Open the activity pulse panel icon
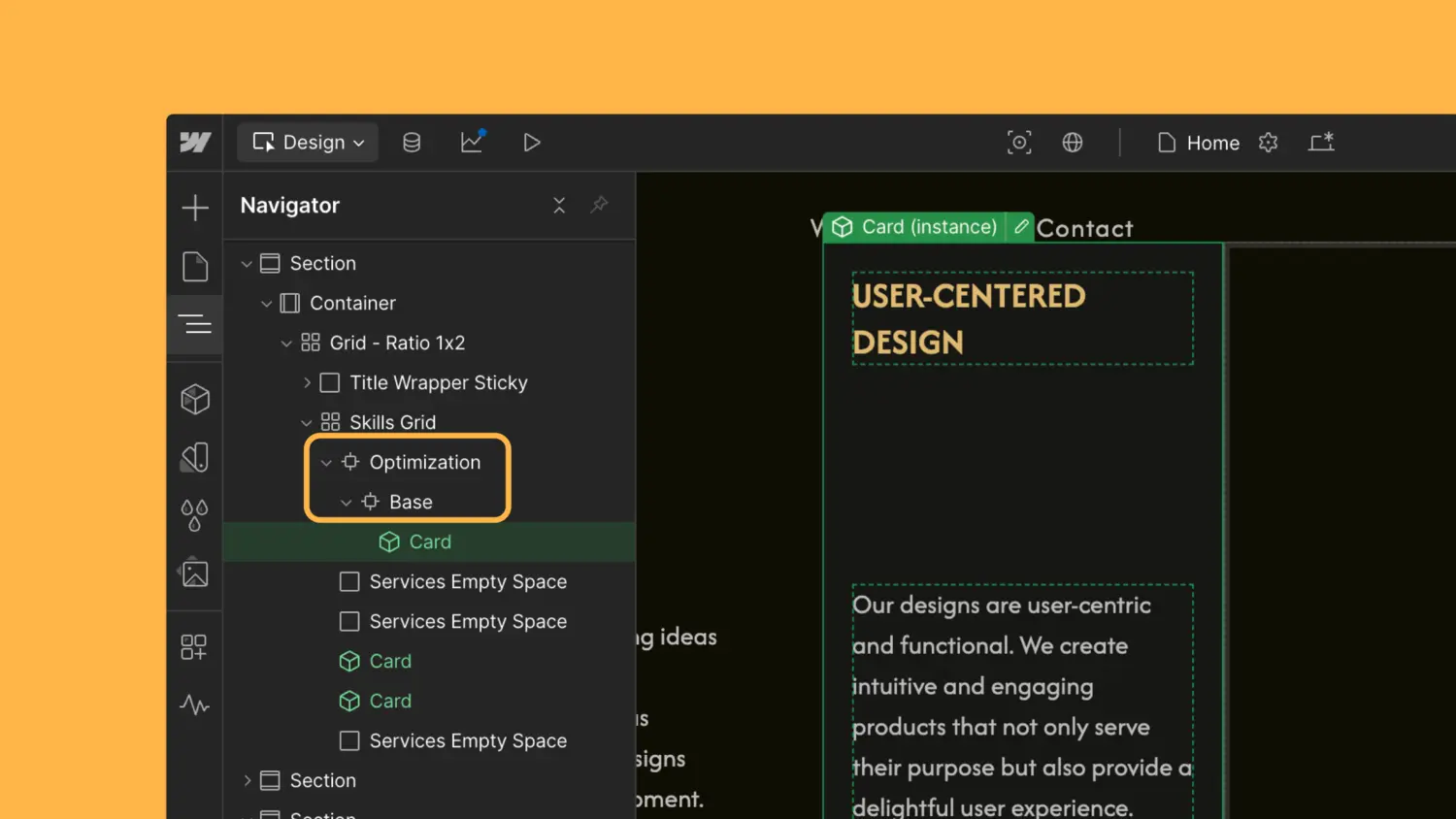1456x819 pixels. pos(195,705)
